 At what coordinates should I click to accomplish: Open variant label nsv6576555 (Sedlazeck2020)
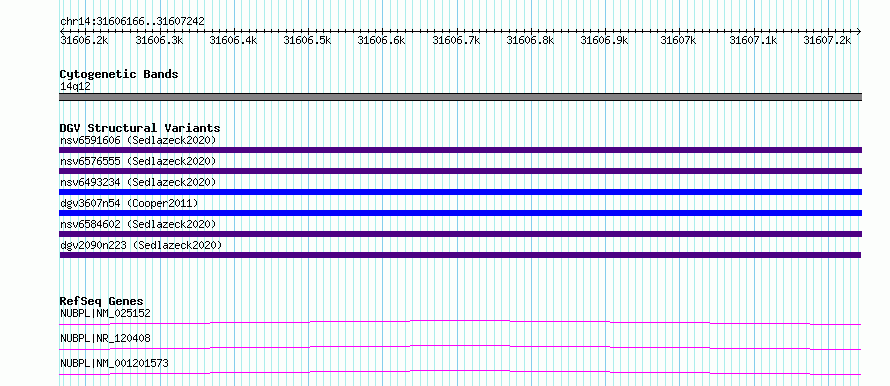click(x=138, y=161)
